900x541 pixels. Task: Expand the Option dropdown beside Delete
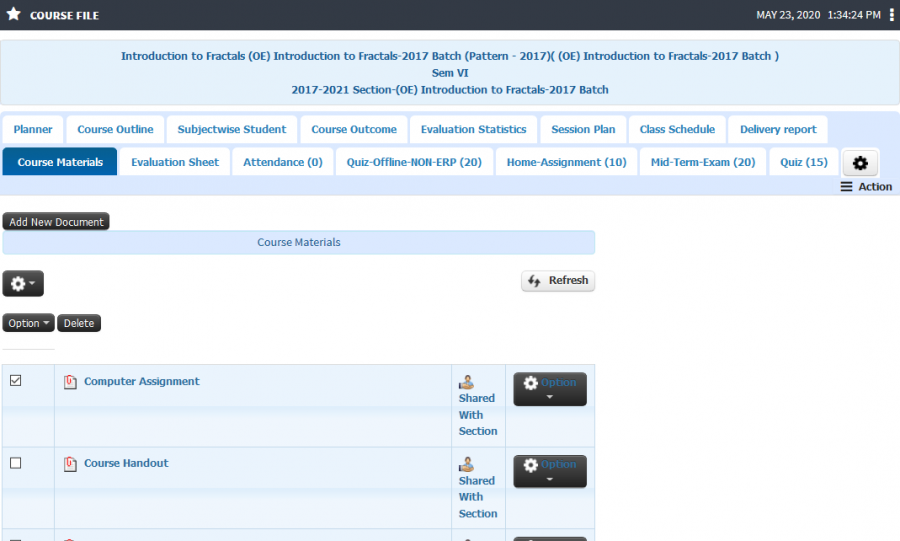pyautogui.click(x=28, y=323)
